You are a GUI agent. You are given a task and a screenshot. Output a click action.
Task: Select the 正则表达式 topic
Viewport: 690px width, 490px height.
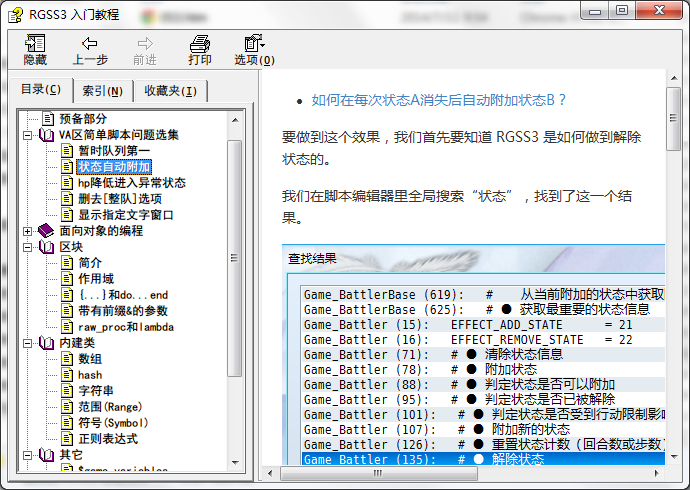coord(108,439)
